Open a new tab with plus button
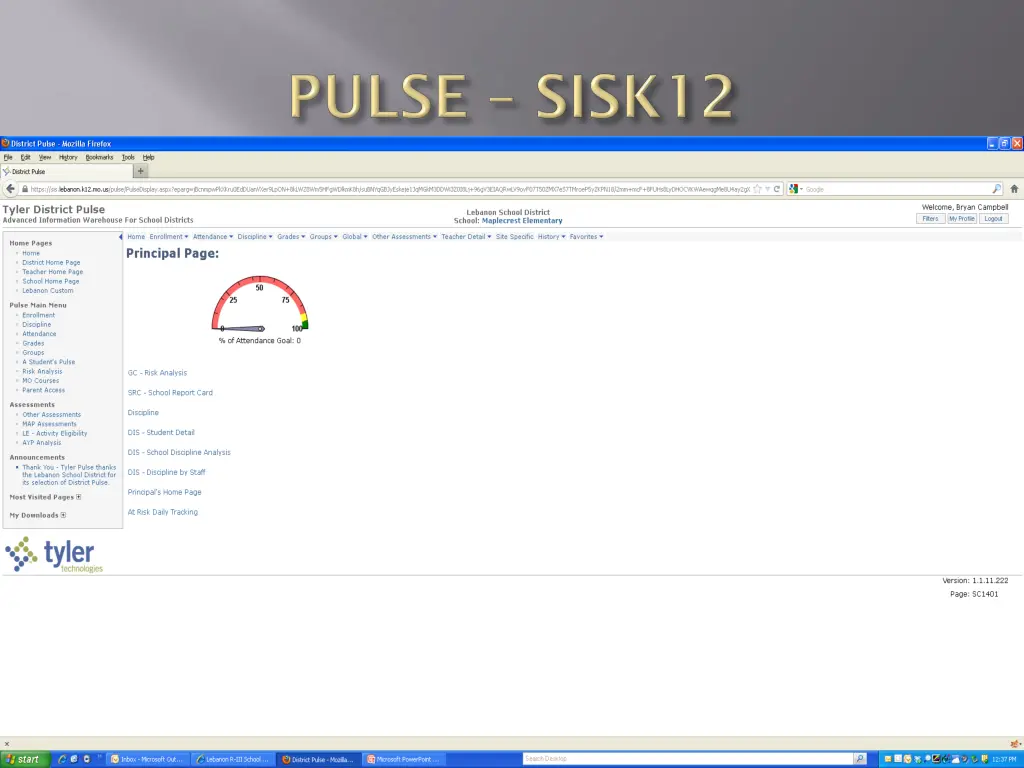 tap(140, 171)
